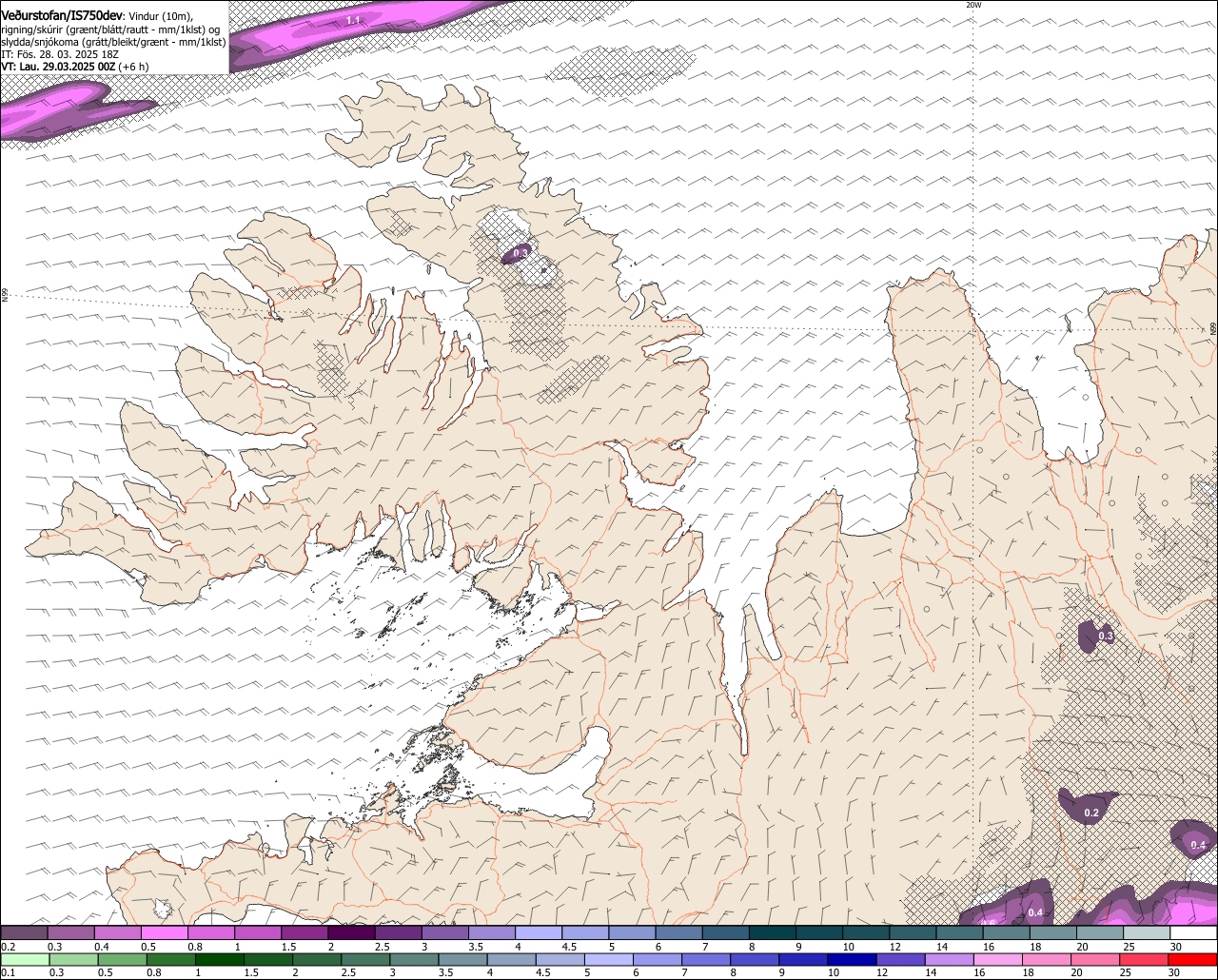Click the bright pink swatch in the upper legend row
Image resolution: width=1218 pixels, height=980 pixels.
click(165, 932)
